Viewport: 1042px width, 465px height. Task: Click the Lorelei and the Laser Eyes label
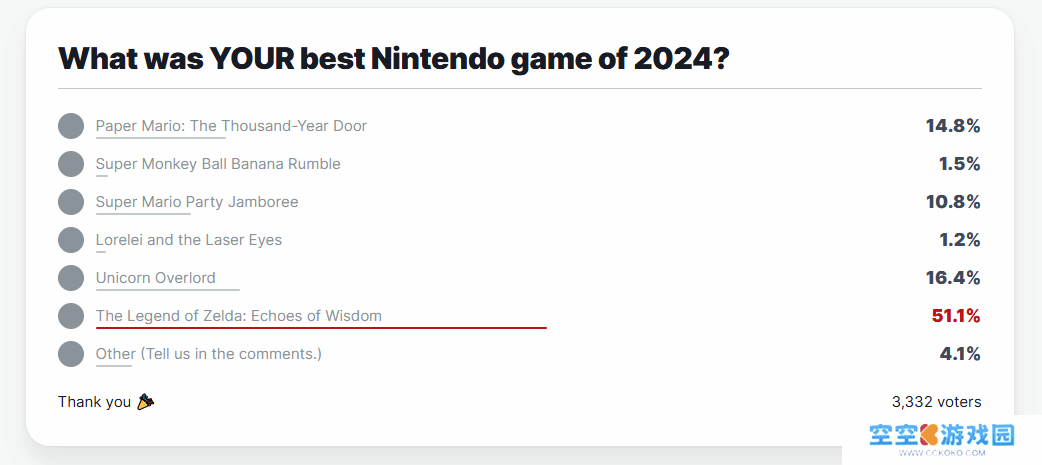click(189, 239)
